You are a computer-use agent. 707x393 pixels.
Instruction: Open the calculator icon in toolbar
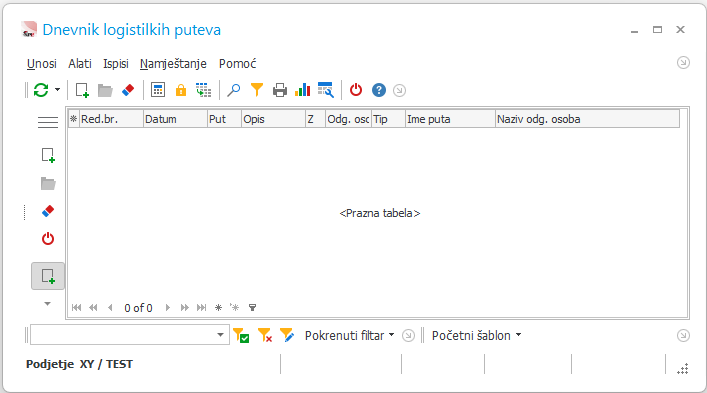pyautogui.click(x=158, y=90)
